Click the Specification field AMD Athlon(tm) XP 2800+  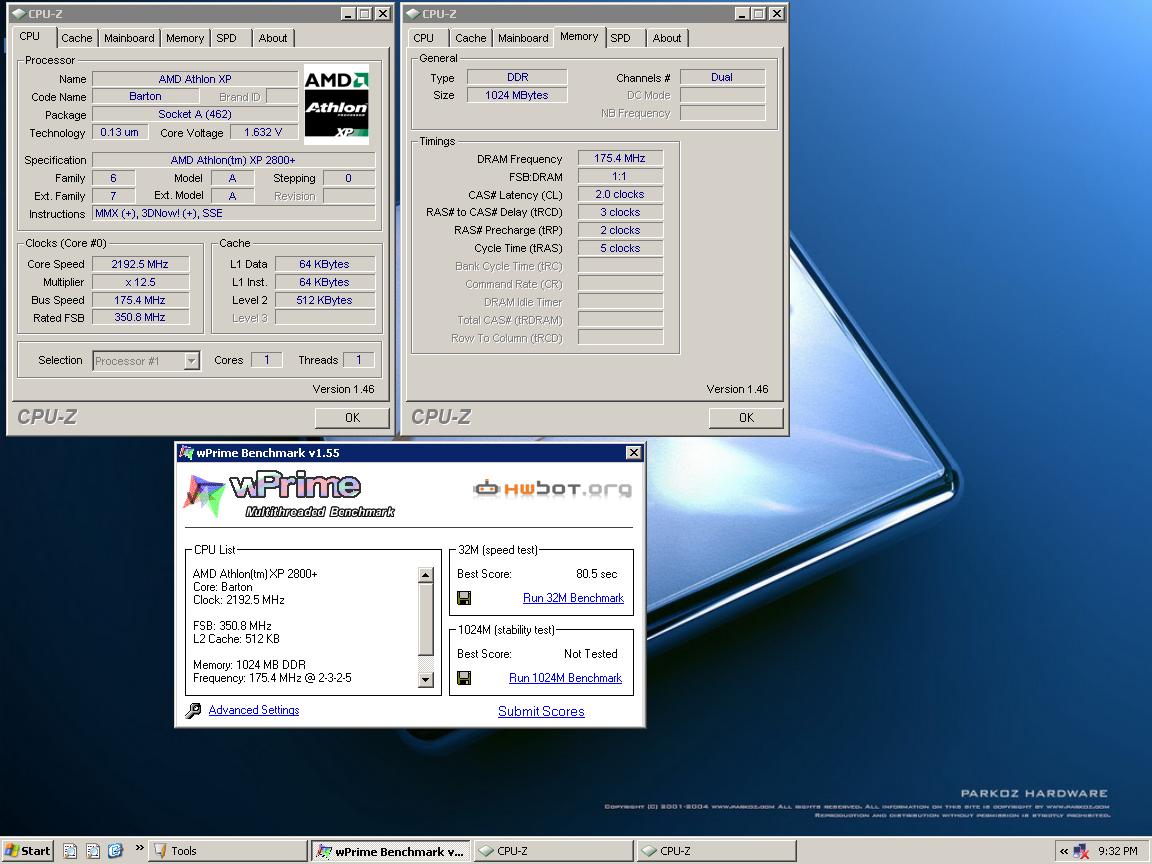click(x=234, y=160)
